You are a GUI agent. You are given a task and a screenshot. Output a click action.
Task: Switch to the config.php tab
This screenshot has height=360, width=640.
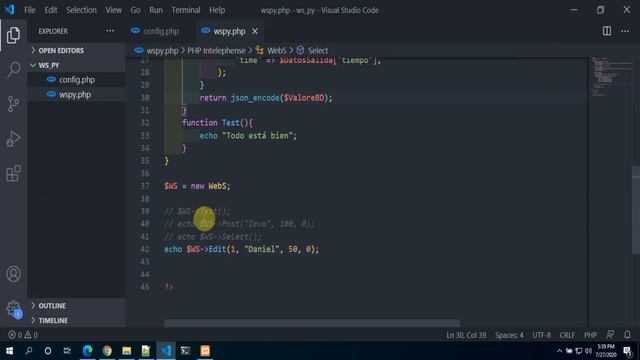tap(161, 31)
